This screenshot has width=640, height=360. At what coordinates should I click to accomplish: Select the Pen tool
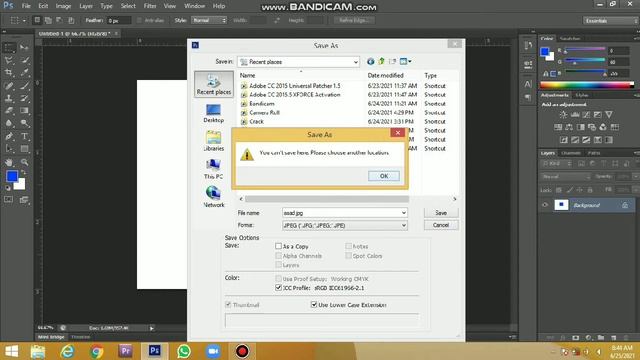(9, 136)
